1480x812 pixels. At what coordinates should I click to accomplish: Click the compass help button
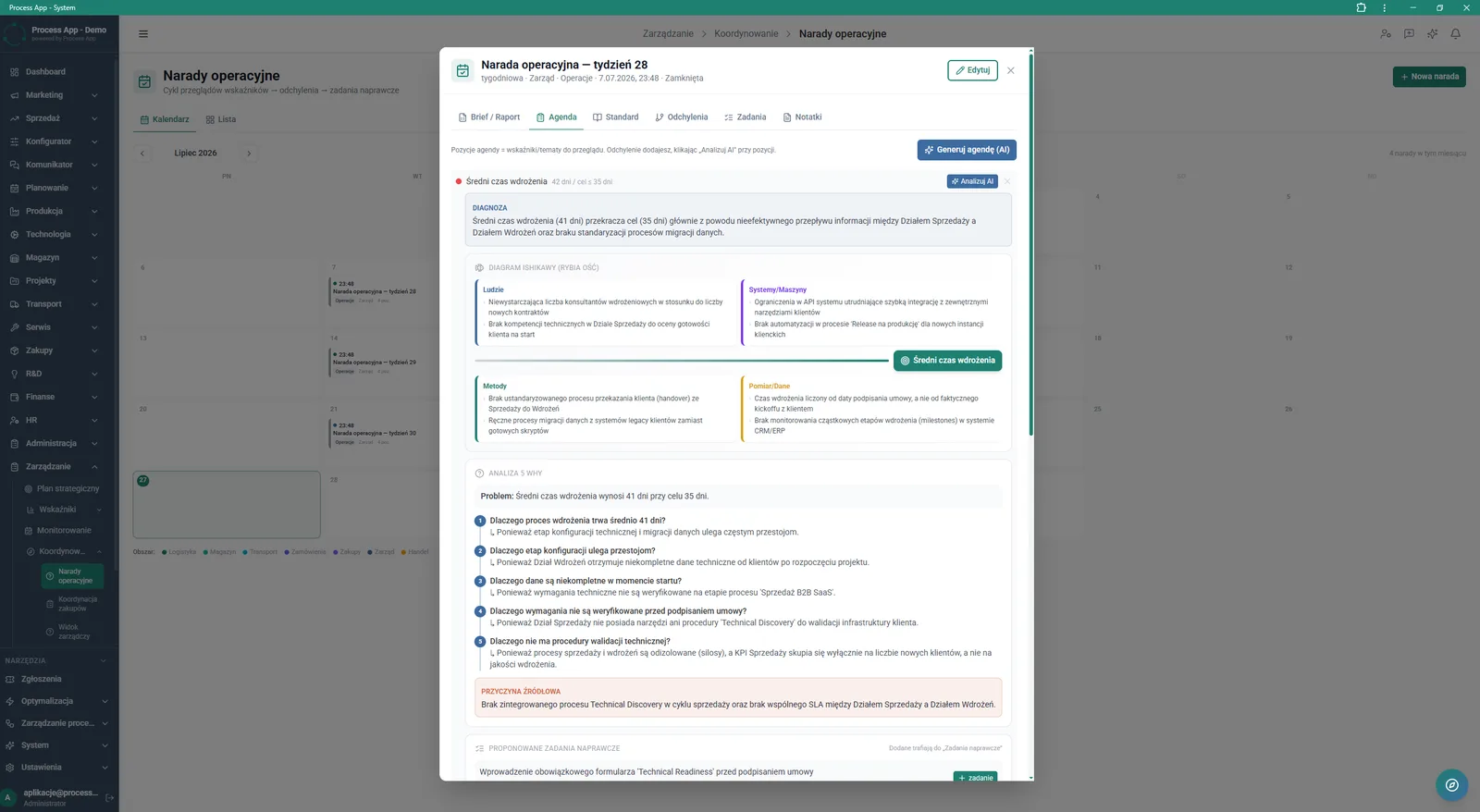[x=1451, y=785]
